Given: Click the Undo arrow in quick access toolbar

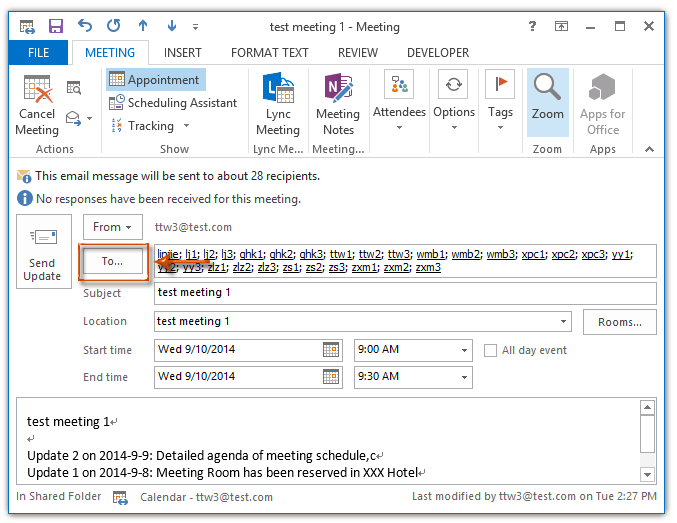Looking at the screenshot, I should 85,25.
